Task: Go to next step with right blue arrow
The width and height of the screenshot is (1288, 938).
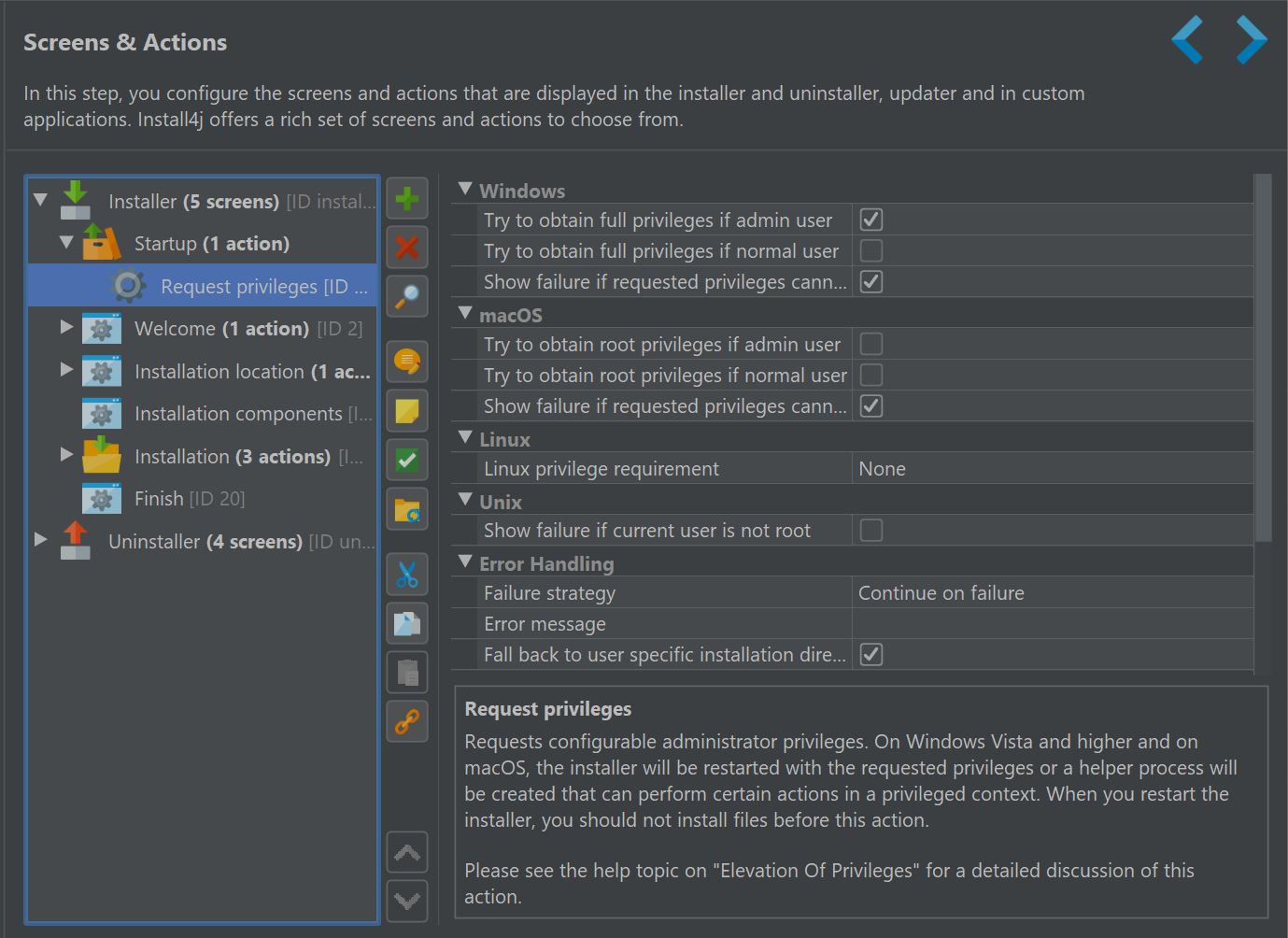Action: (x=1252, y=40)
